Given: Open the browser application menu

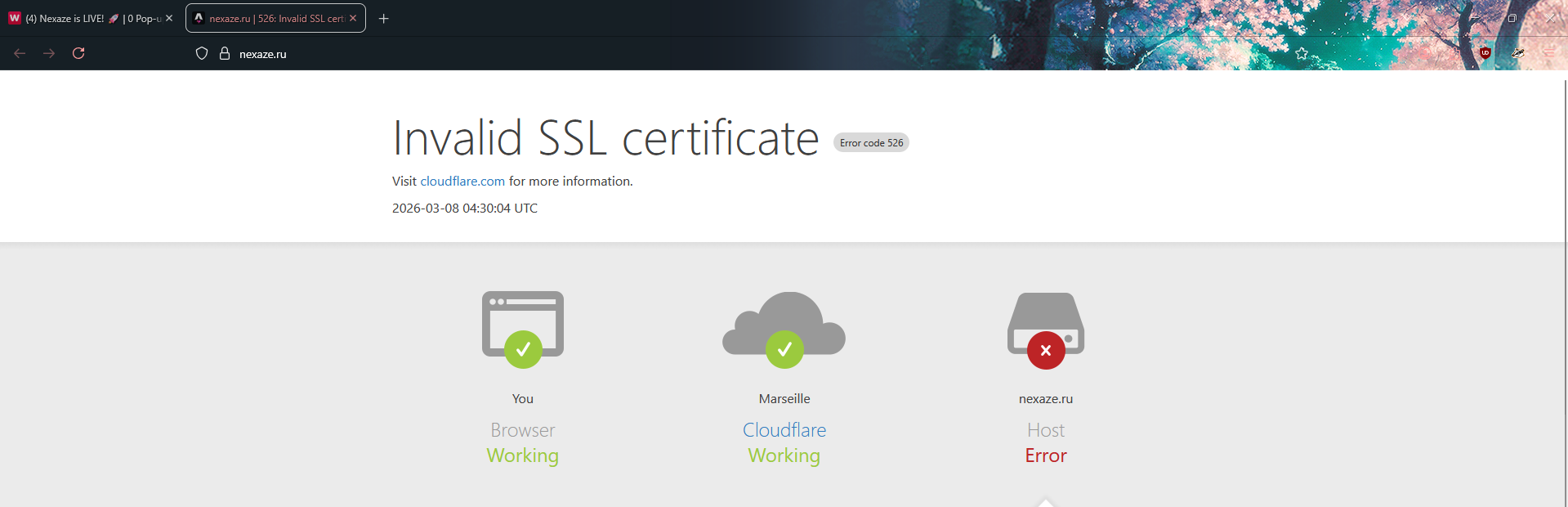Looking at the screenshot, I should pyautogui.click(x=1548, y=53).
